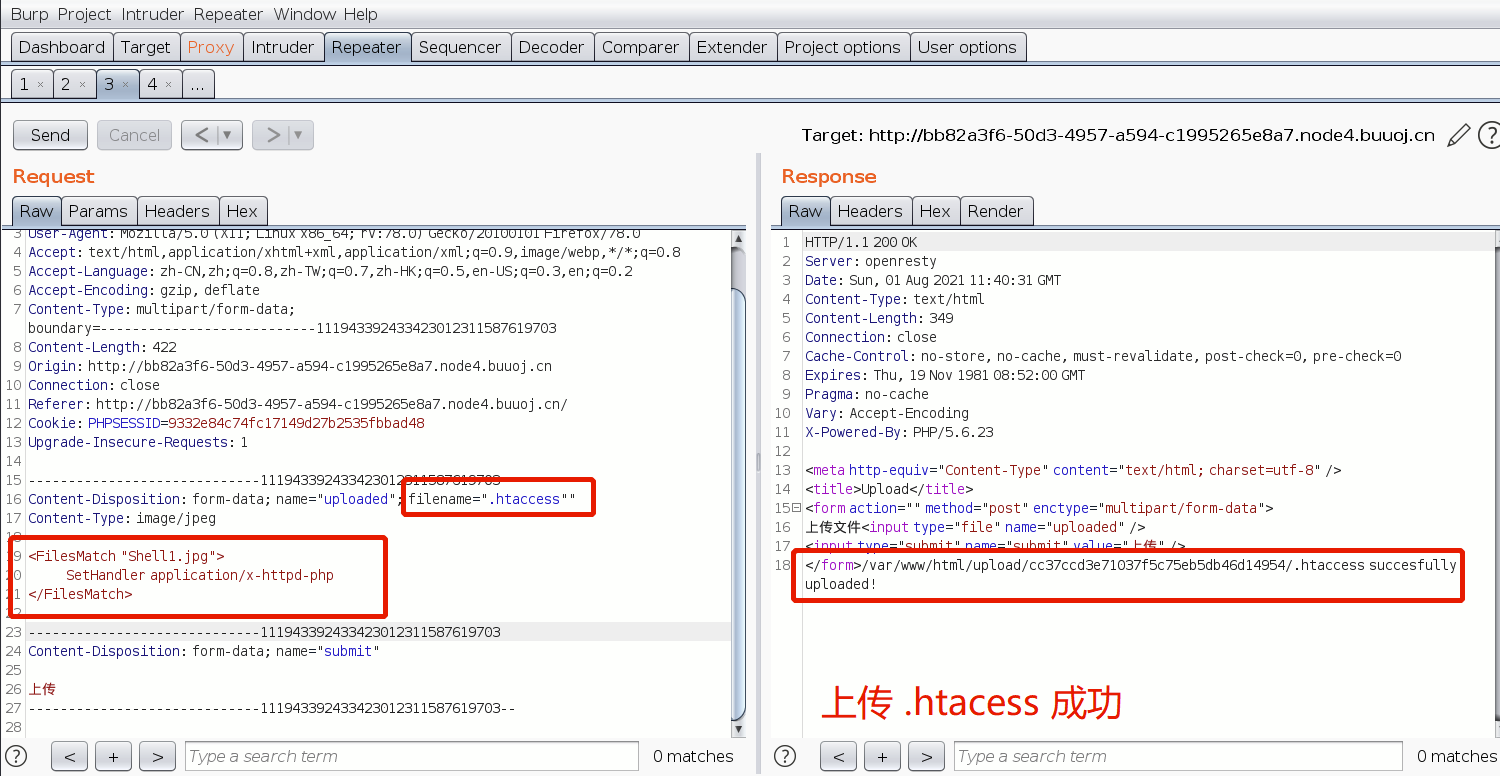Image resolution: width=1500 pixels, height=776 pixels.
Task: Open request search help icon
Action: 16,756
